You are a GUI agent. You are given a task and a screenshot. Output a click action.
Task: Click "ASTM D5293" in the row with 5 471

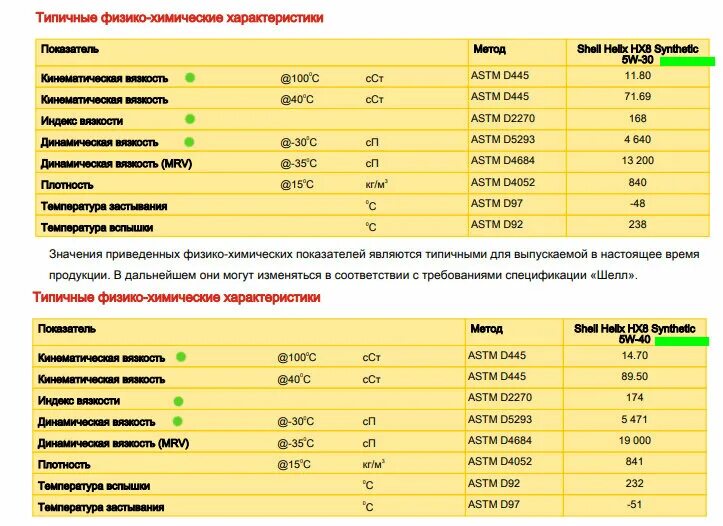(500, 420)
